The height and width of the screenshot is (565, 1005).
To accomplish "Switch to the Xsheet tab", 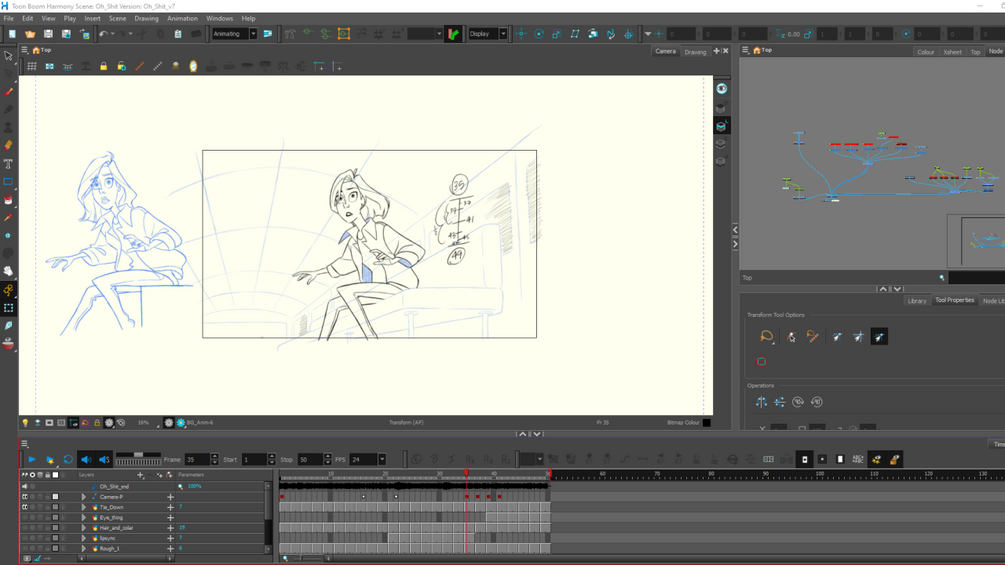I will 952,52.
